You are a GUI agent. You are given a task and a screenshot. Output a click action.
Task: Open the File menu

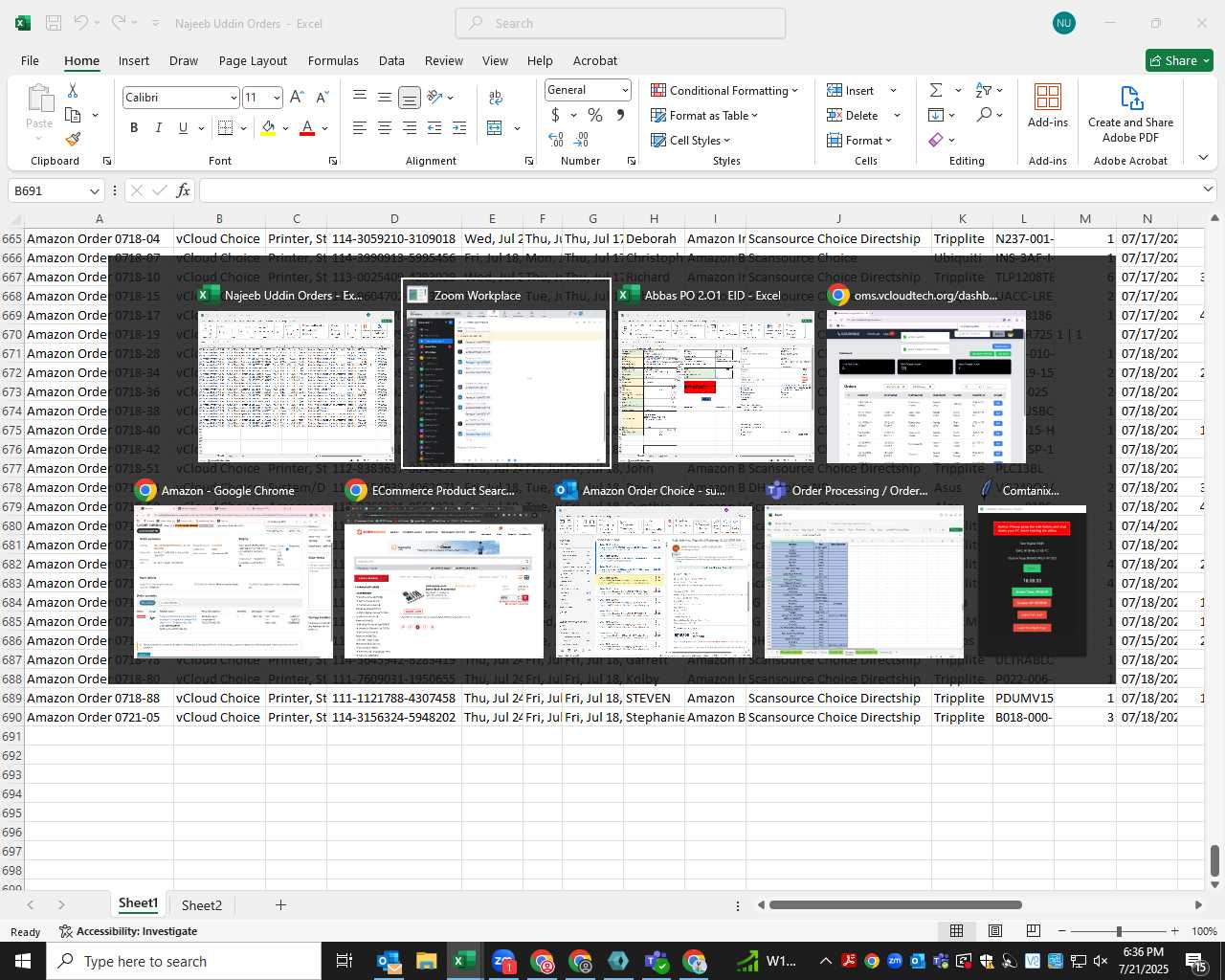coord(30,60)
